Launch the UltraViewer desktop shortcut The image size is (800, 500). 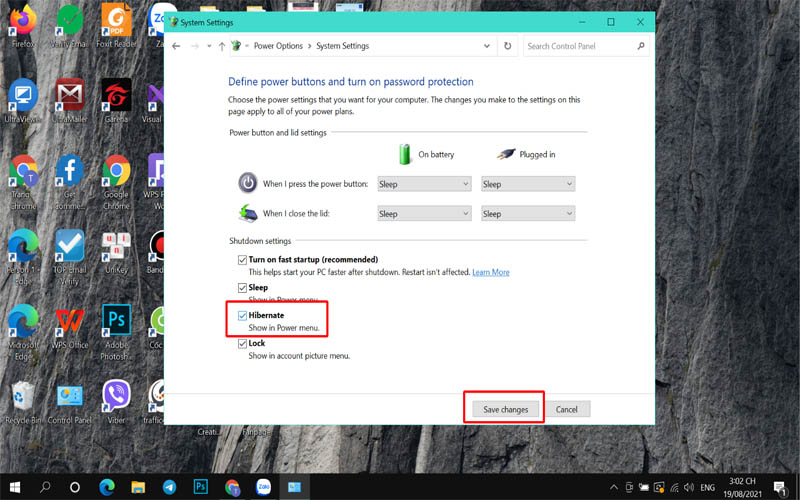[22, 101]
